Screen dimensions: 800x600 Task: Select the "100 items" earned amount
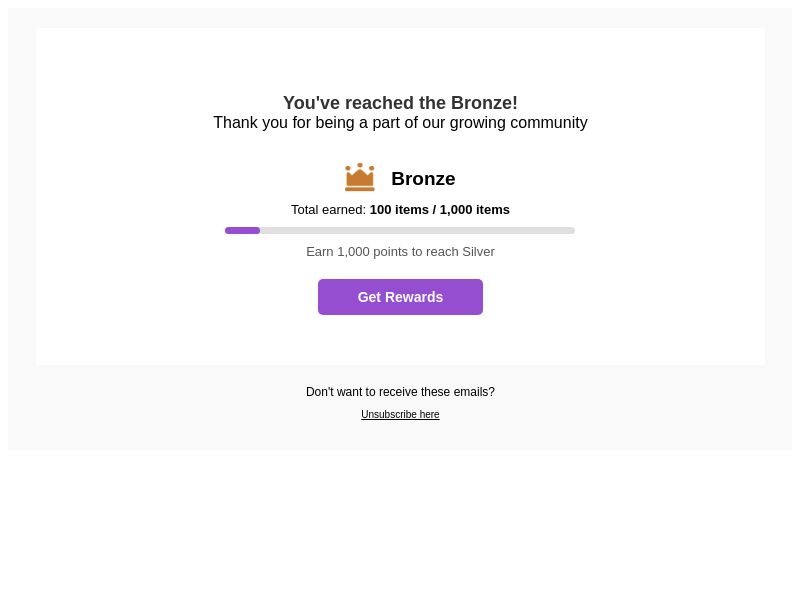(x=399, y=210)
